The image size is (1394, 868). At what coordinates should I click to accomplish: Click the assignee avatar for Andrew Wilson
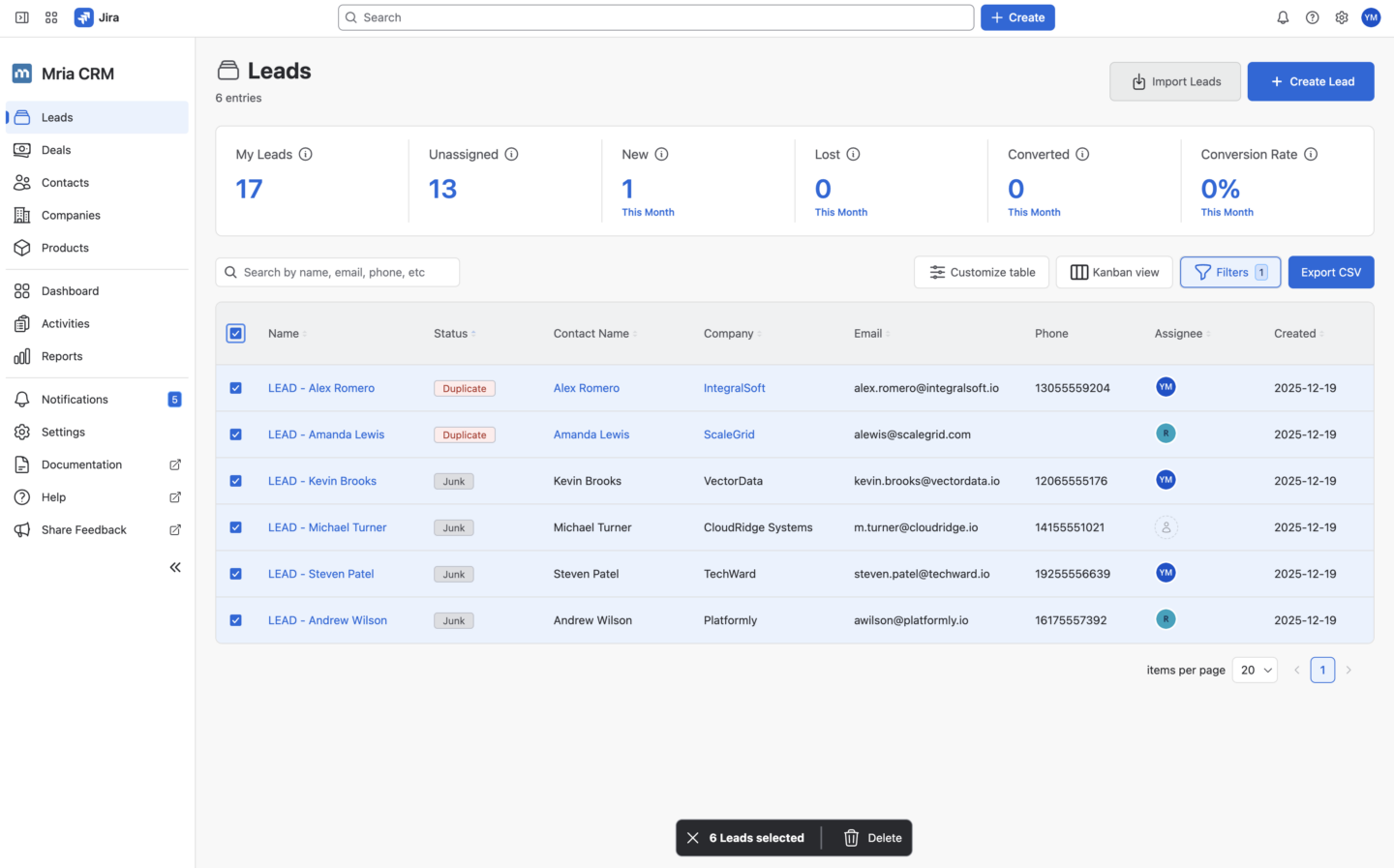[1166, 619]
